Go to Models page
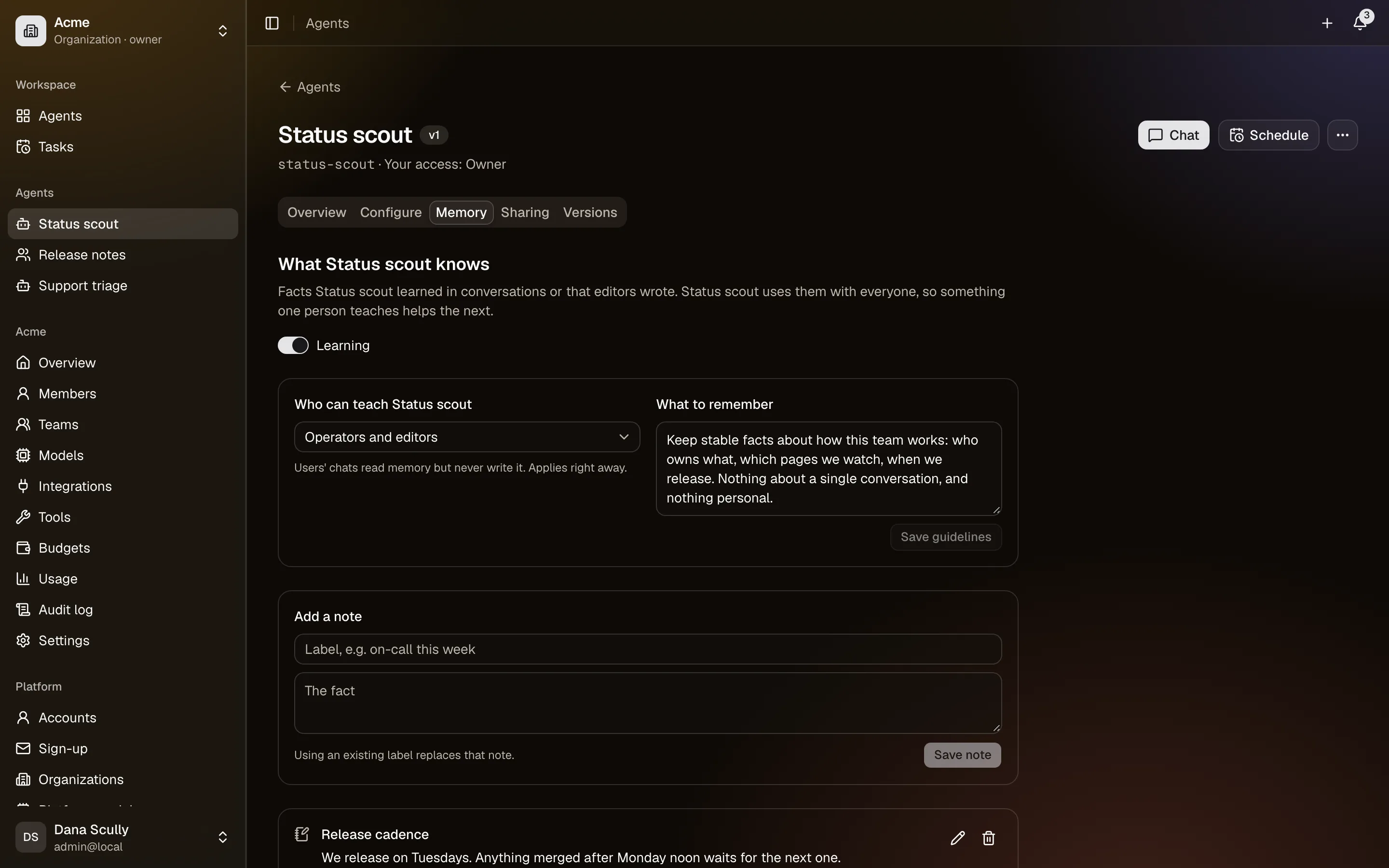1389x868 pixels. coord(123,455)
